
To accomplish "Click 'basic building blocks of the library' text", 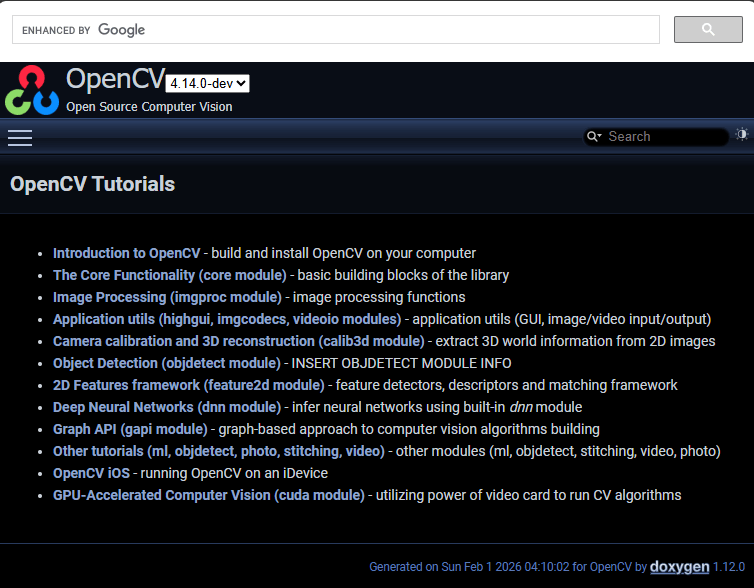I will (403, 275).
